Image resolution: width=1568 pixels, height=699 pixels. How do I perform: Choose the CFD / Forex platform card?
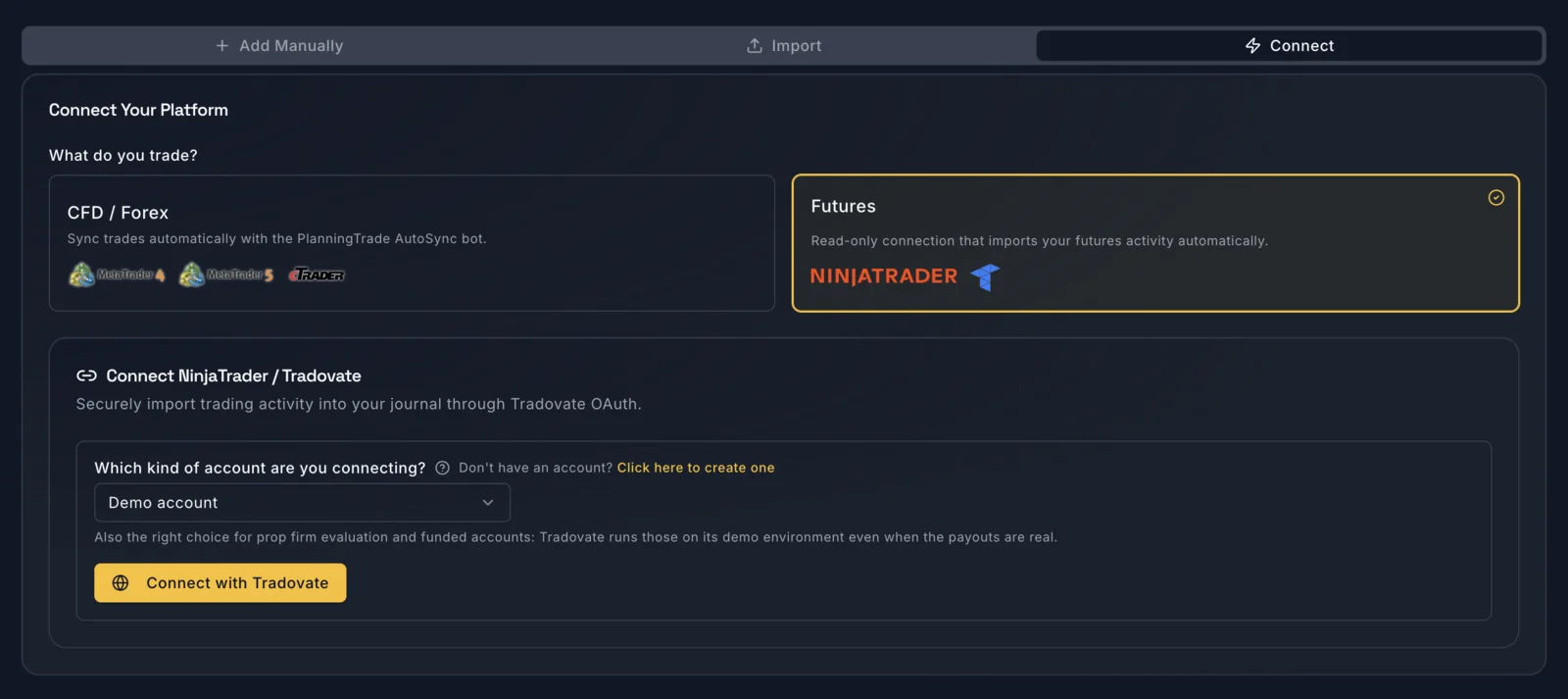(x=412, y=243)
